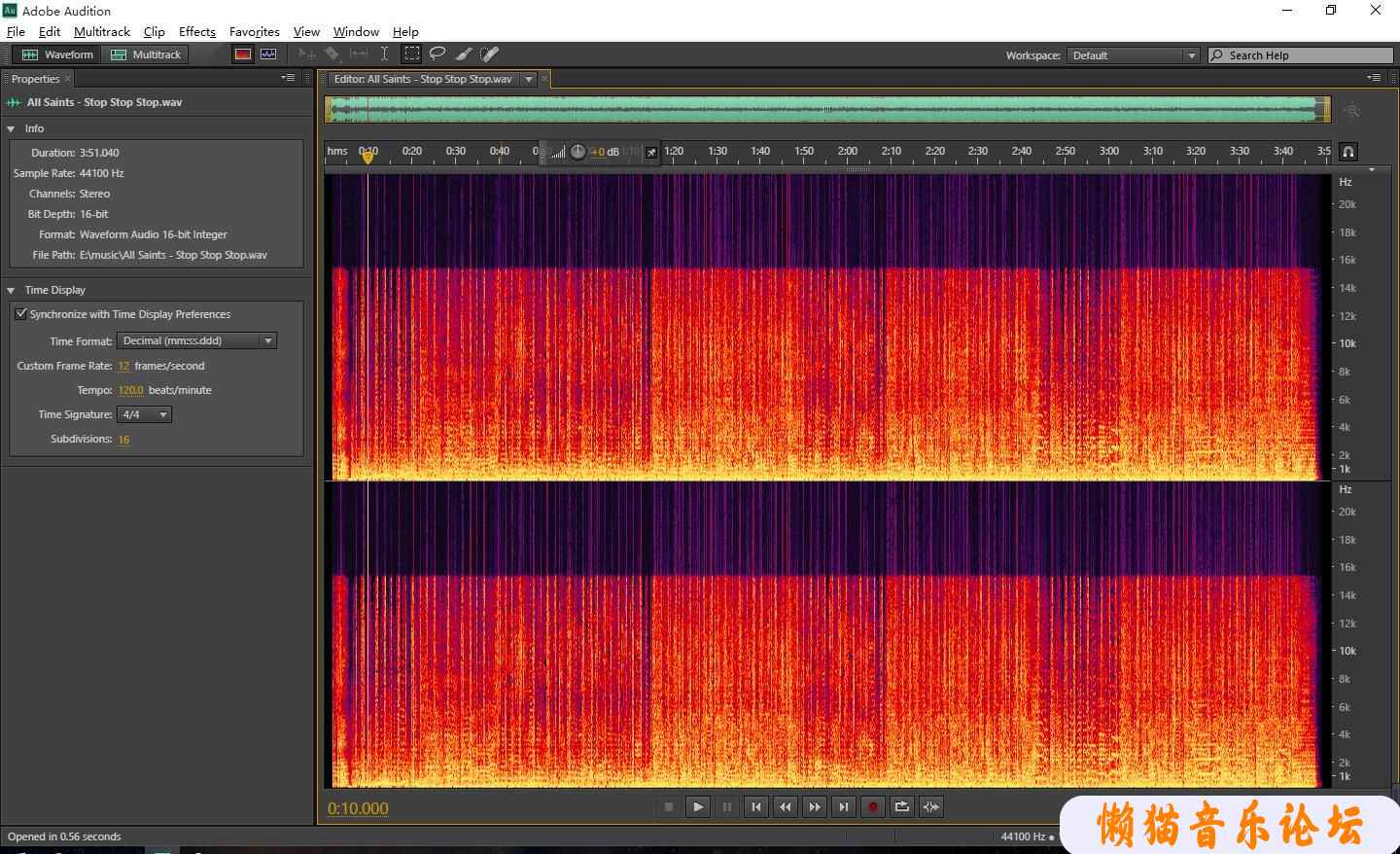The width and height of the screenshot is (1400, 854).
Task: Click the Duration 3:51.040 value
Action: tap(99, 153)
